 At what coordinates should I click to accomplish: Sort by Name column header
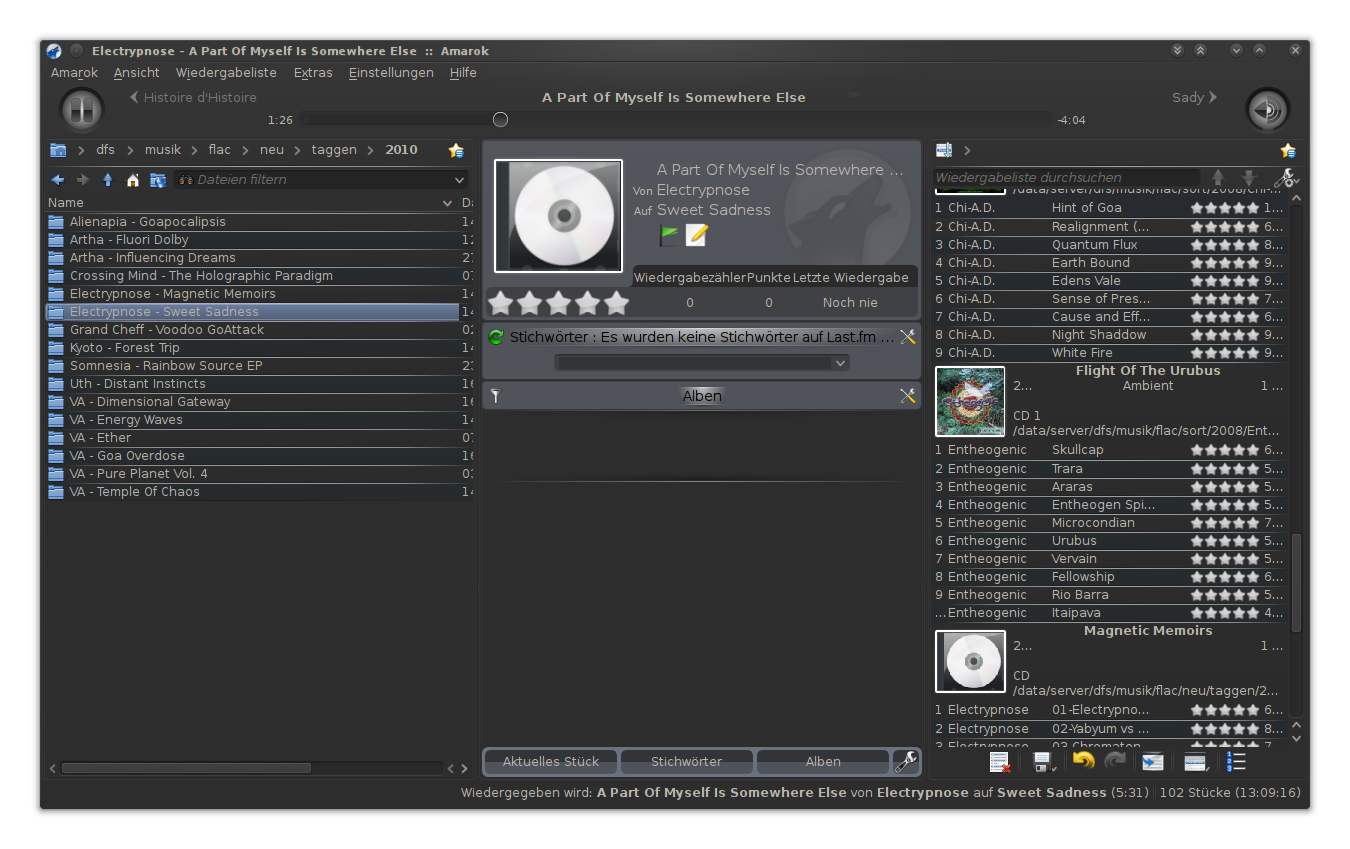coord(250,202)
